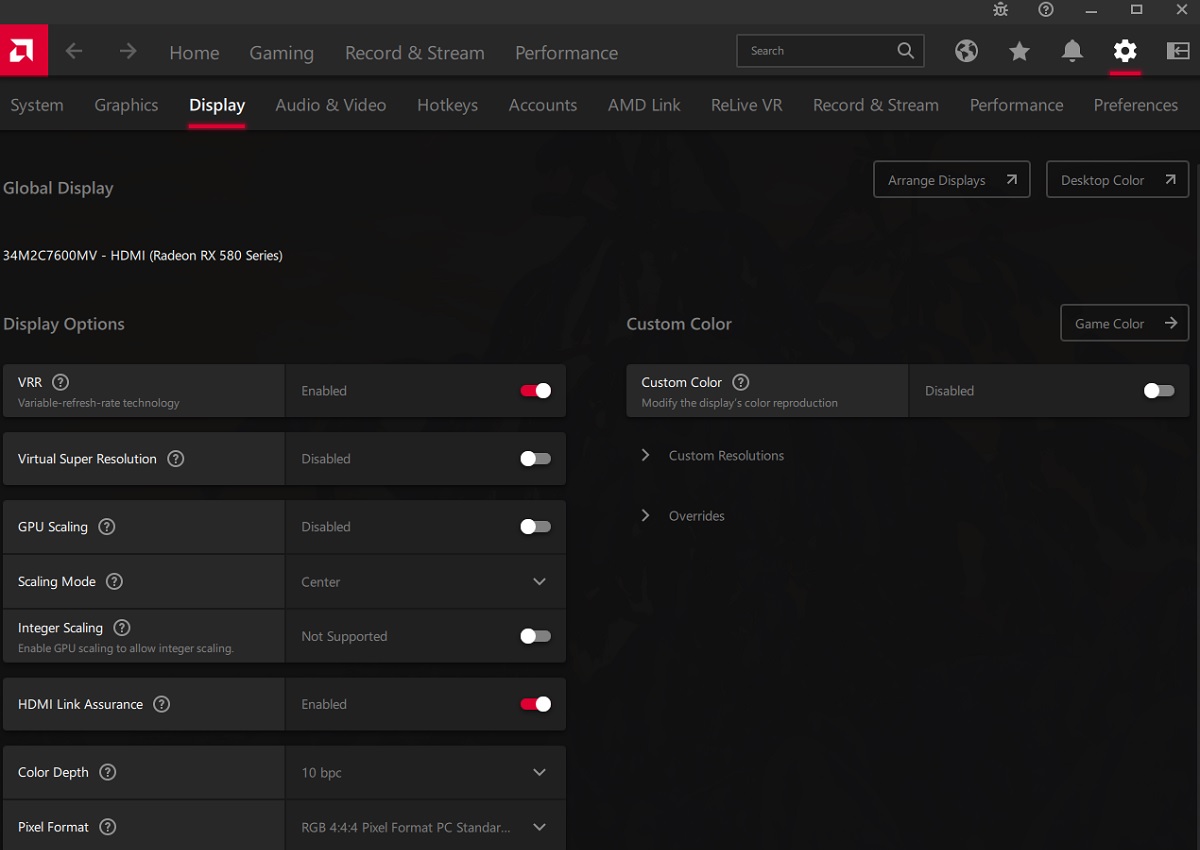Switch to the Preferences tab

[1136, 105]
